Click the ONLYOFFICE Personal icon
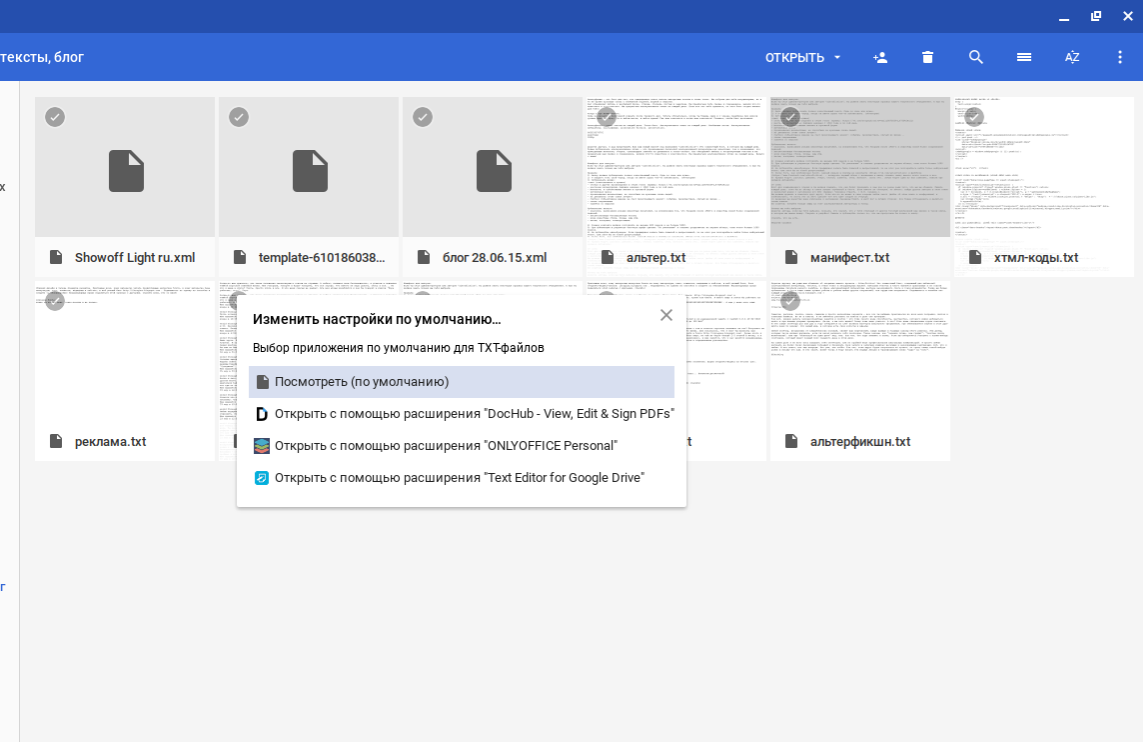Screen dimensions: 1143x742 click(x=262, y=446)
